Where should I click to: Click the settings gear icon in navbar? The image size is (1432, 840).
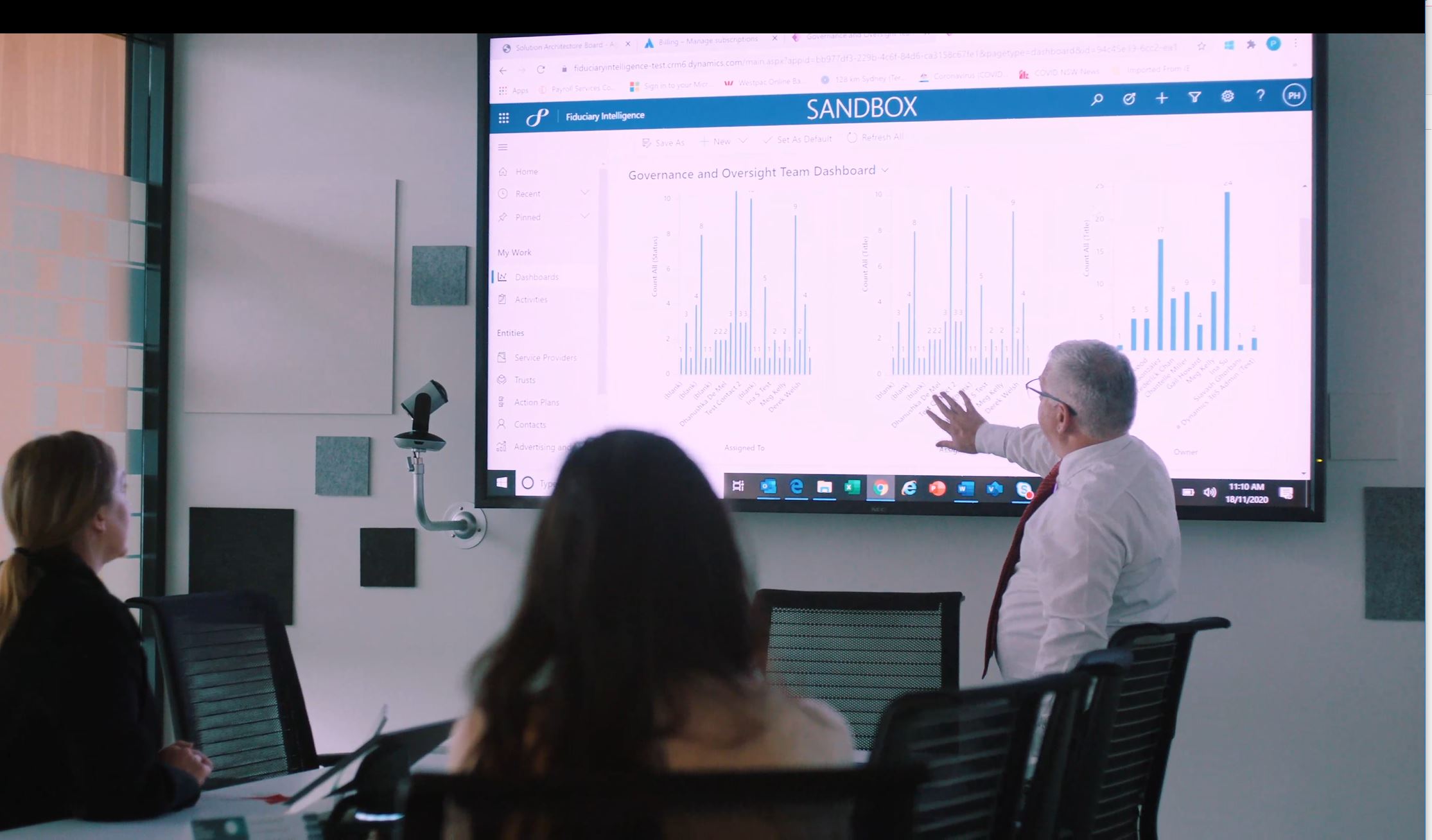pos(1227,96)
